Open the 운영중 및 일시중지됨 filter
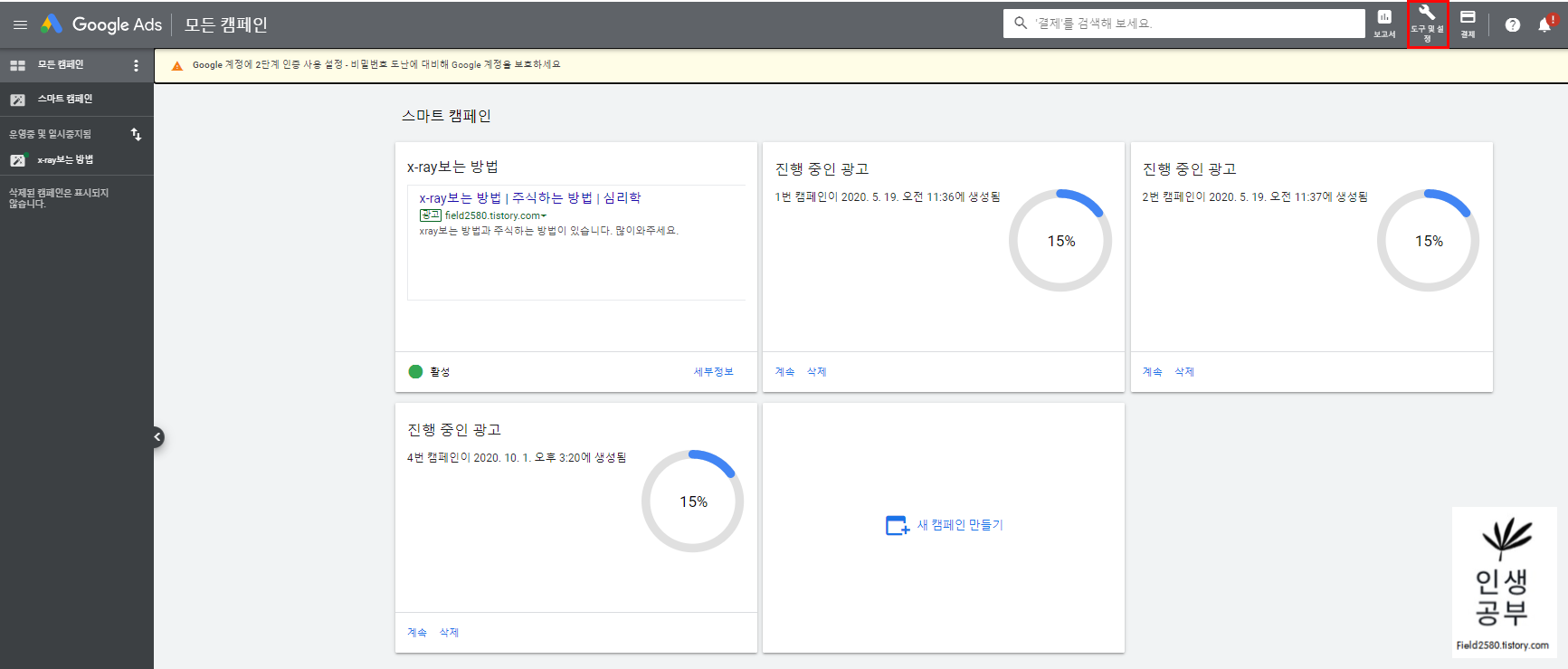Viewport: 1568px width, 669px height. [x=51, y=134]
